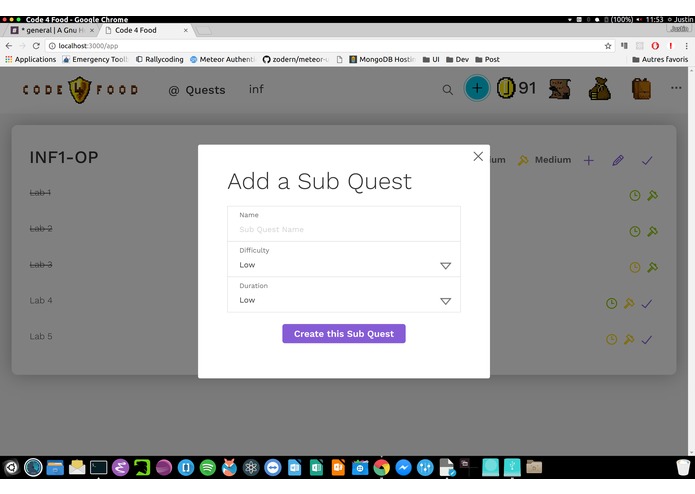Image resolution: width=695 pixels, height=494 pixels.
Task: Select the INF1-OP quest title
Action: click(64, 157)
